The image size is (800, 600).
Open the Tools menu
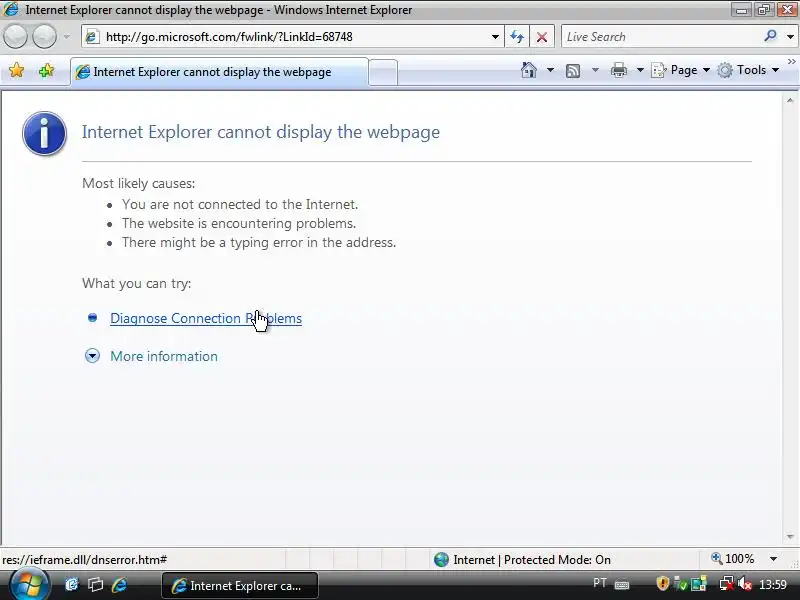coord(748,70)
